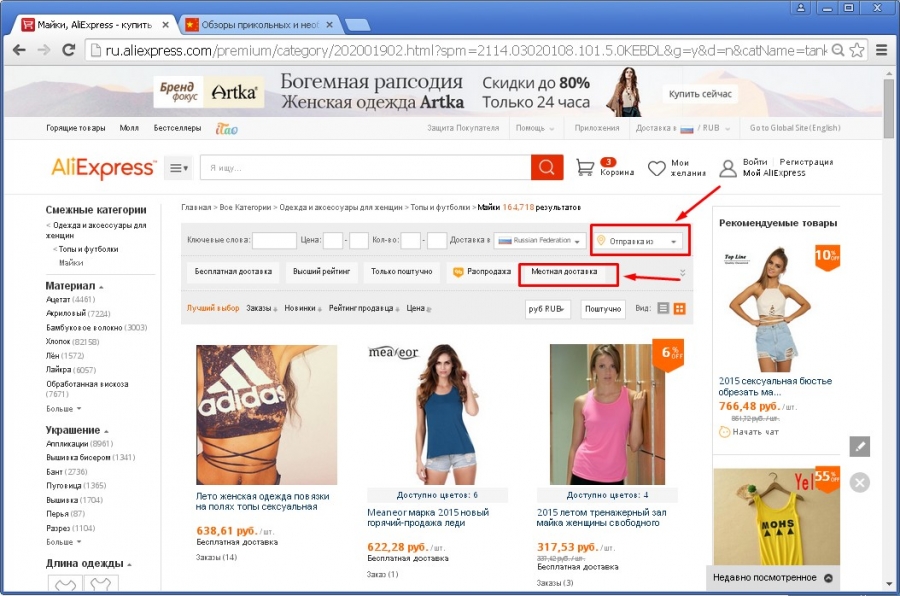Switch to Обзоры прикольных tab
This screenshot has height=596, width=900.
(259, 25)
